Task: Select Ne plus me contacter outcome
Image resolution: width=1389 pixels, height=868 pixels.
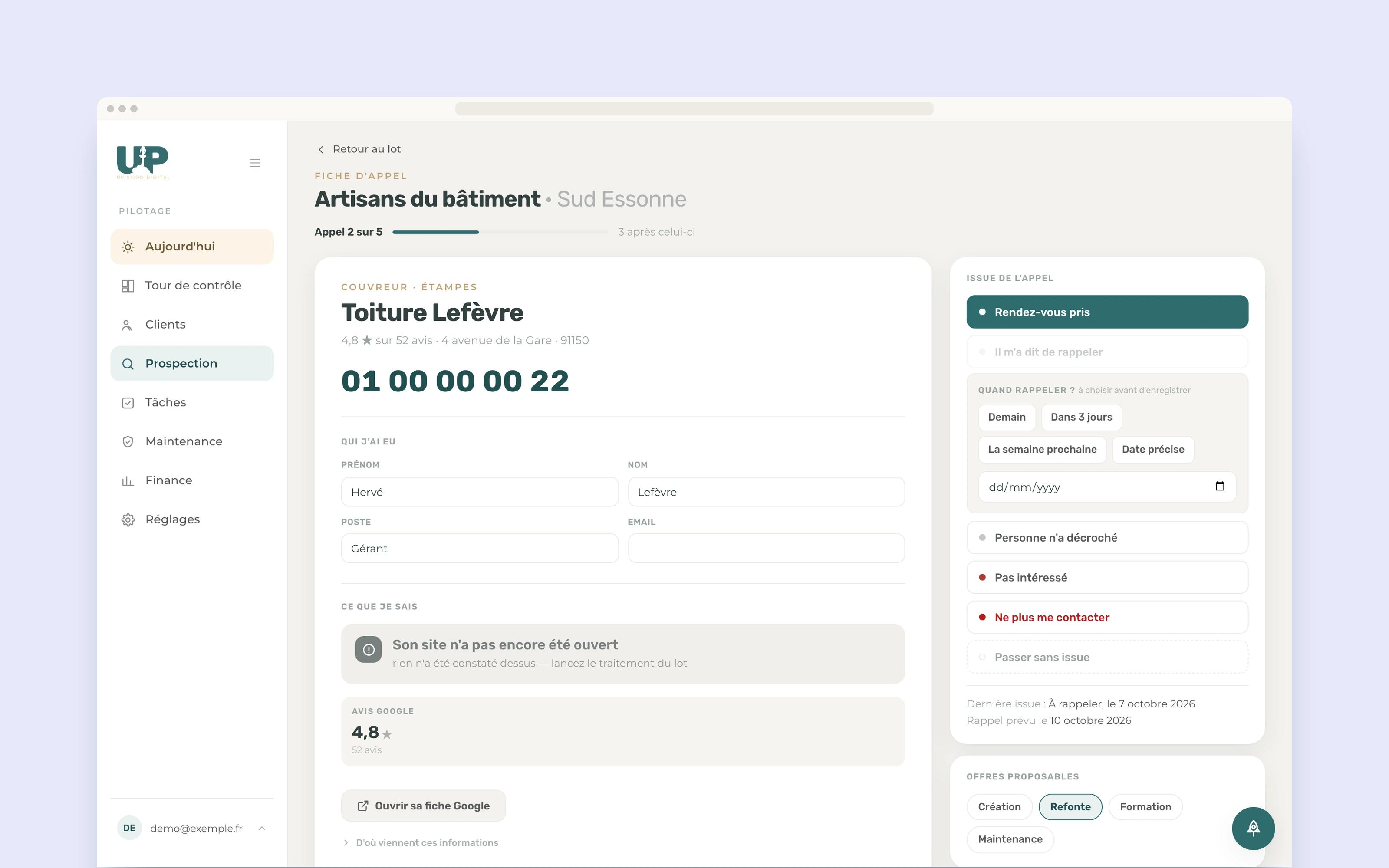Action: (x=1107, y=617)
